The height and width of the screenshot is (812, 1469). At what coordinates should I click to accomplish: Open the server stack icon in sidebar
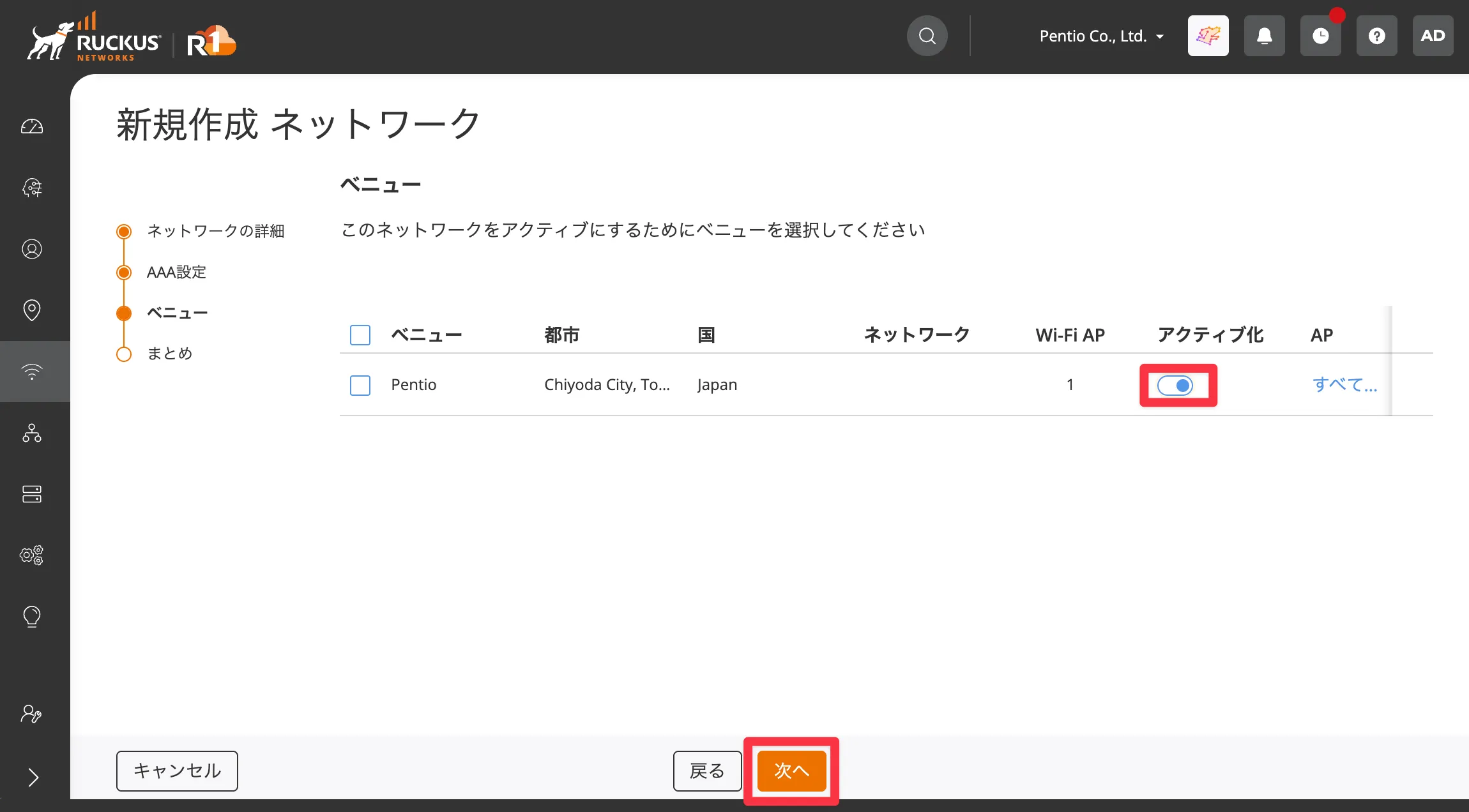(x=32, y=494)
